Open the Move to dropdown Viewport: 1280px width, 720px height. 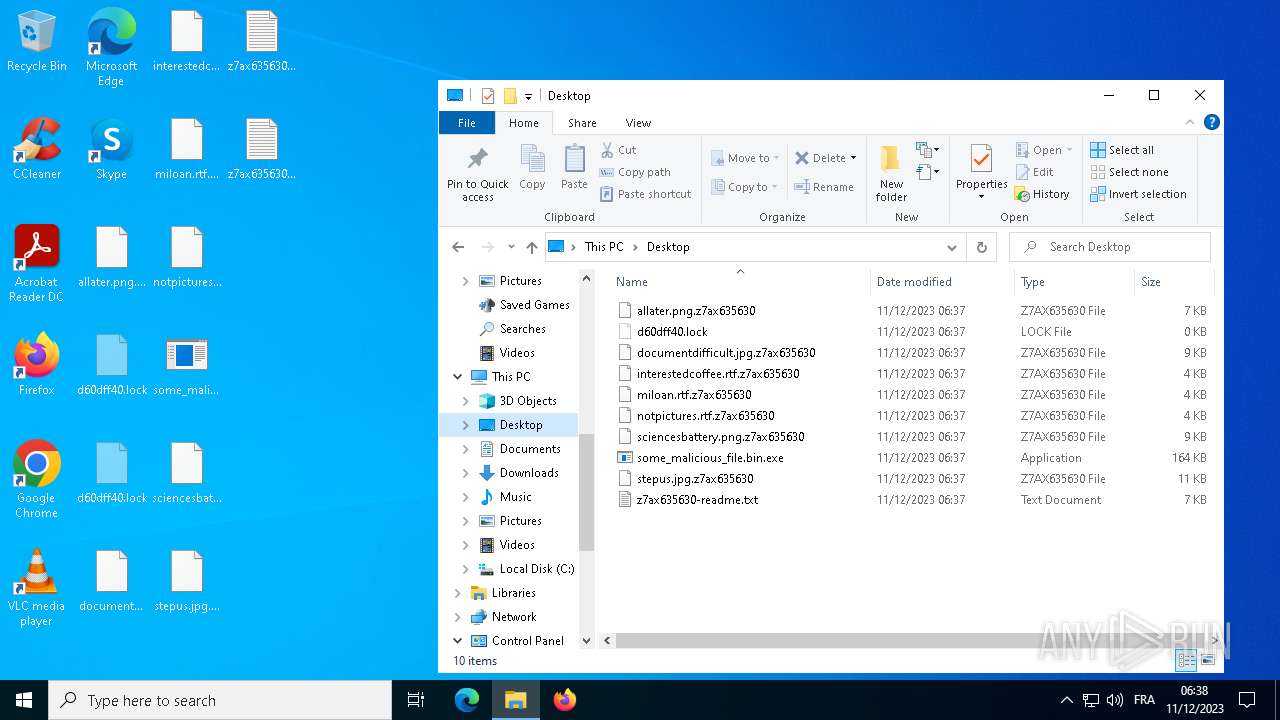pos(745,158)
